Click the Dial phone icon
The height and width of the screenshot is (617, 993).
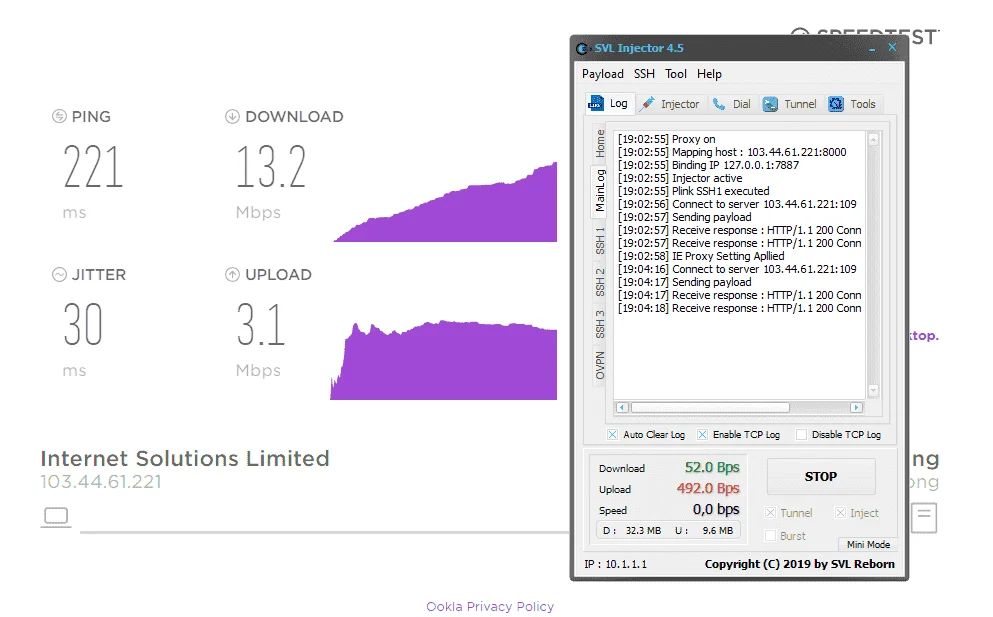719,104
